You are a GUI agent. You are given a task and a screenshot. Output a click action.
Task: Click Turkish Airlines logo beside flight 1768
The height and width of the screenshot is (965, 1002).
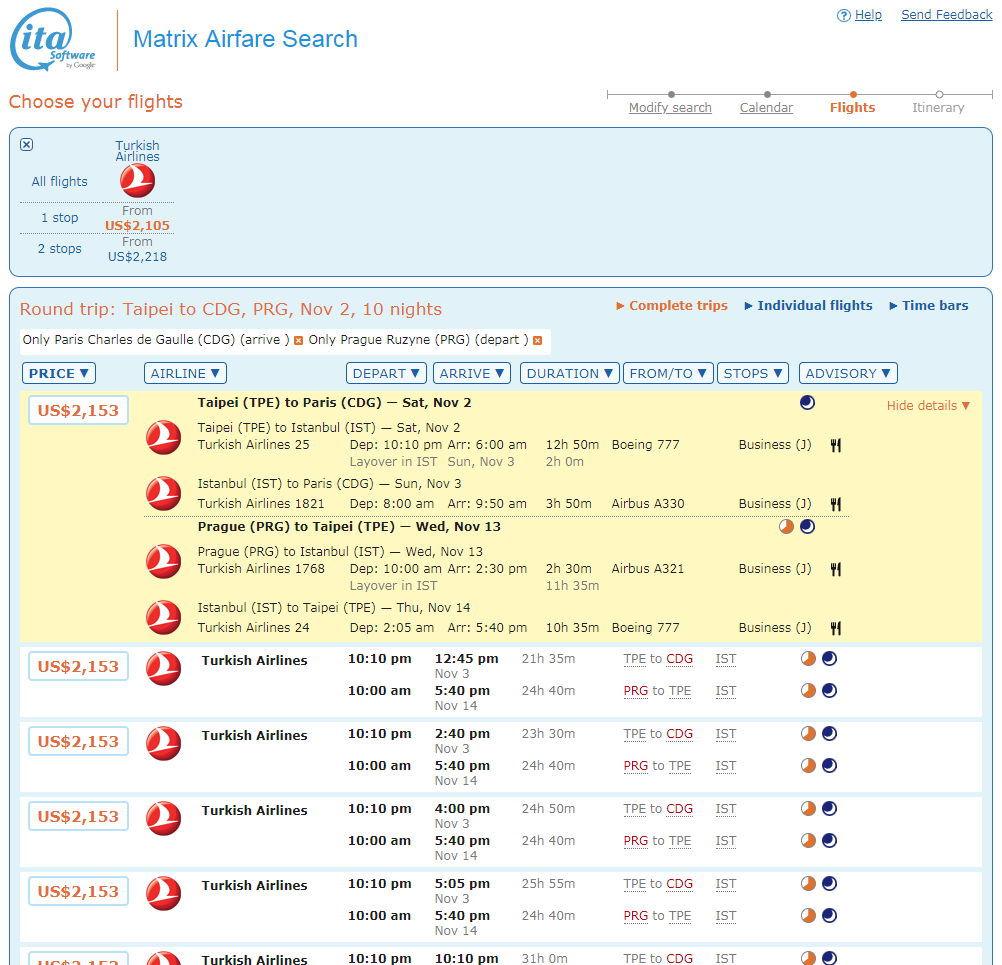click(164, 561)
